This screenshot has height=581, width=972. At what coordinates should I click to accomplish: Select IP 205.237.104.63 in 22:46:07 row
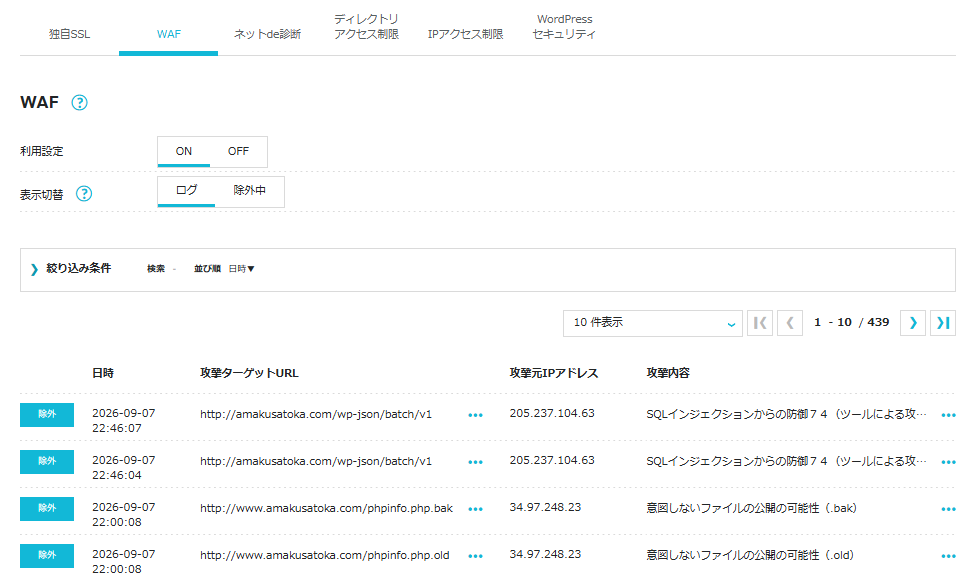552,414
